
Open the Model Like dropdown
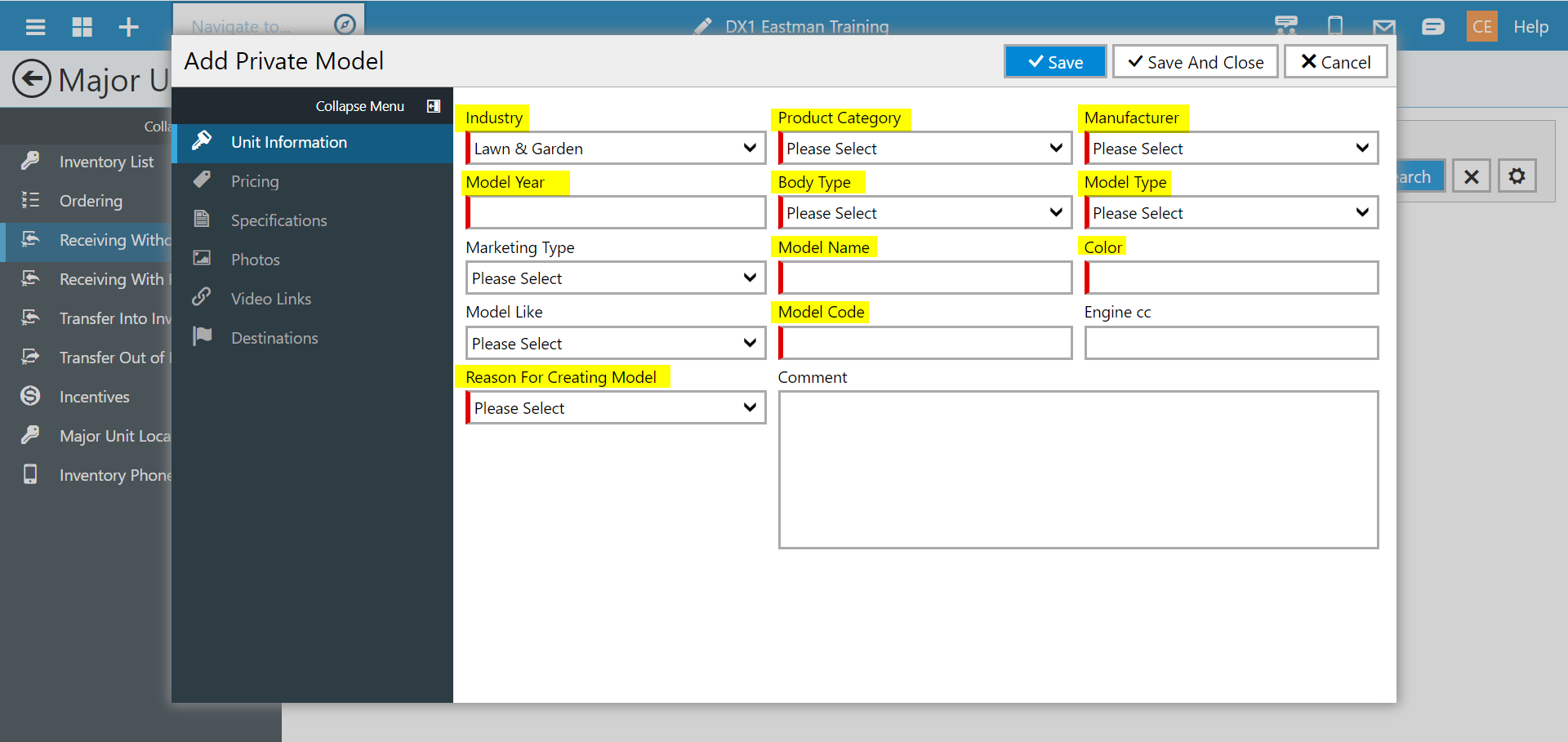point(616,344)
